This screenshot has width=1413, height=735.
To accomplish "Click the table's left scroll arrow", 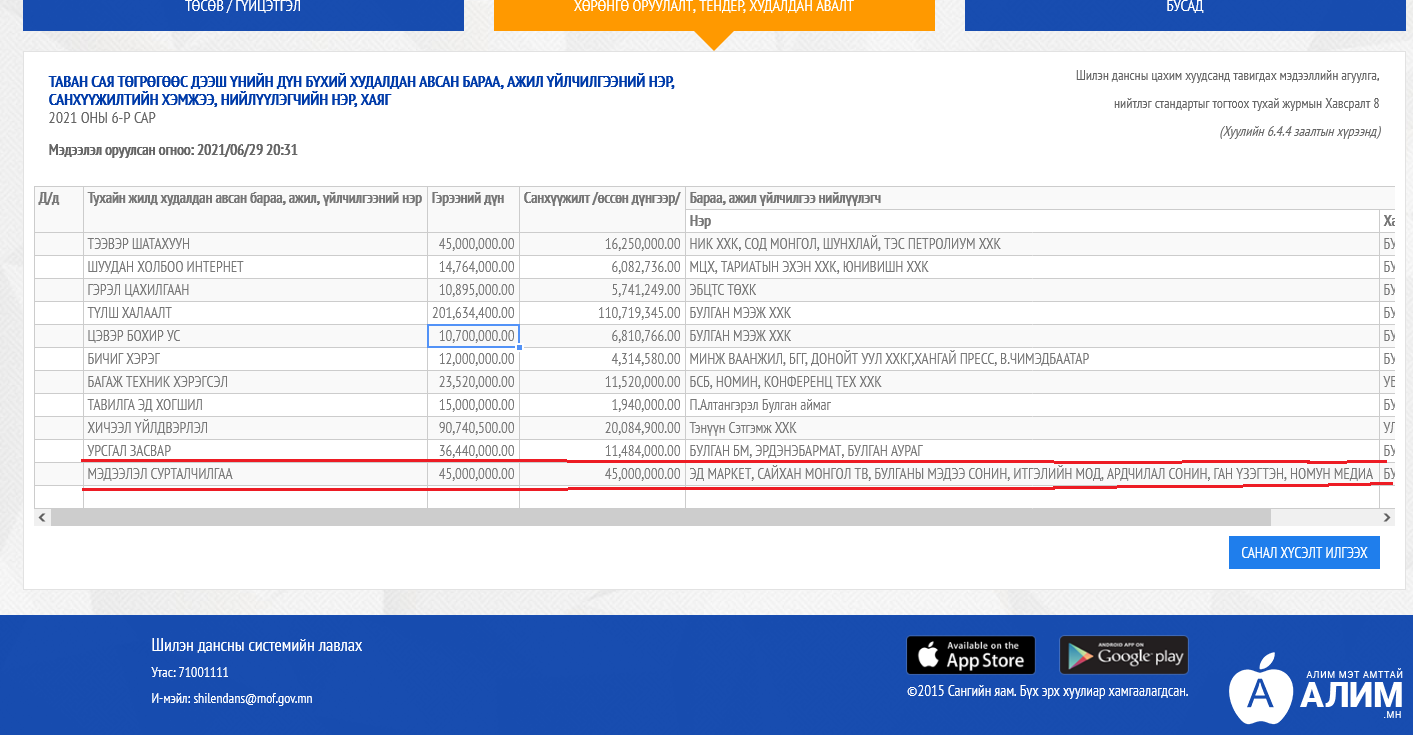I will [42, 517].
